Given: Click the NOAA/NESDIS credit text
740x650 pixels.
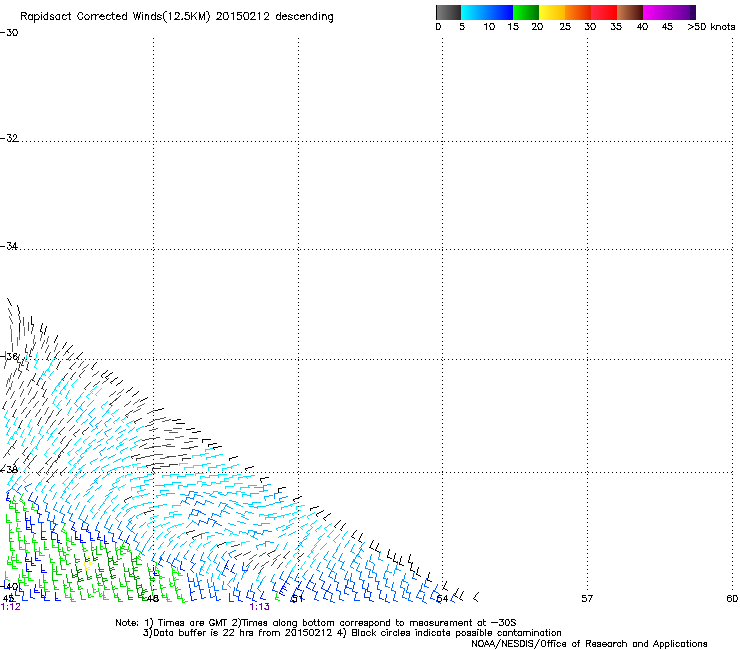Looking at the screenshot, I should click(589, 644).
